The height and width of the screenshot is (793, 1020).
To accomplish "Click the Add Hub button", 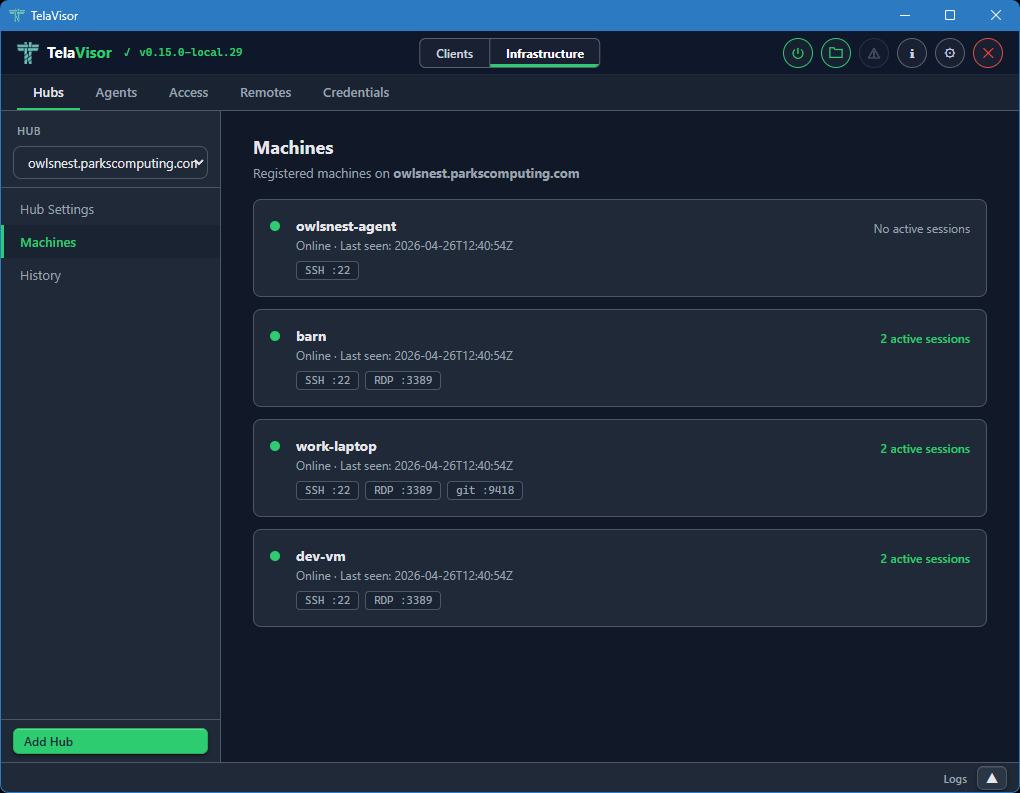I will click(x=111, y=741).
